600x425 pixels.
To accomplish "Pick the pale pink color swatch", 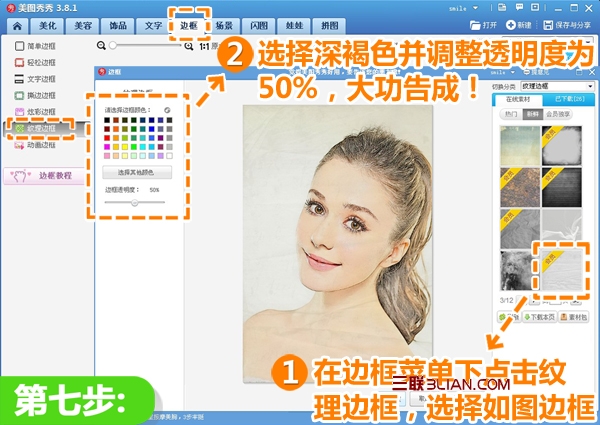I will pos(107,156).
